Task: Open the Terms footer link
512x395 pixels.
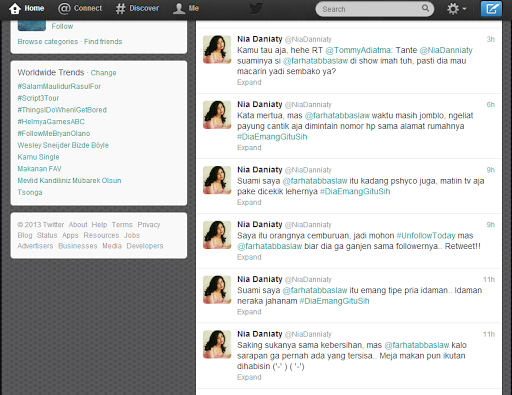Action: [122, 225]
